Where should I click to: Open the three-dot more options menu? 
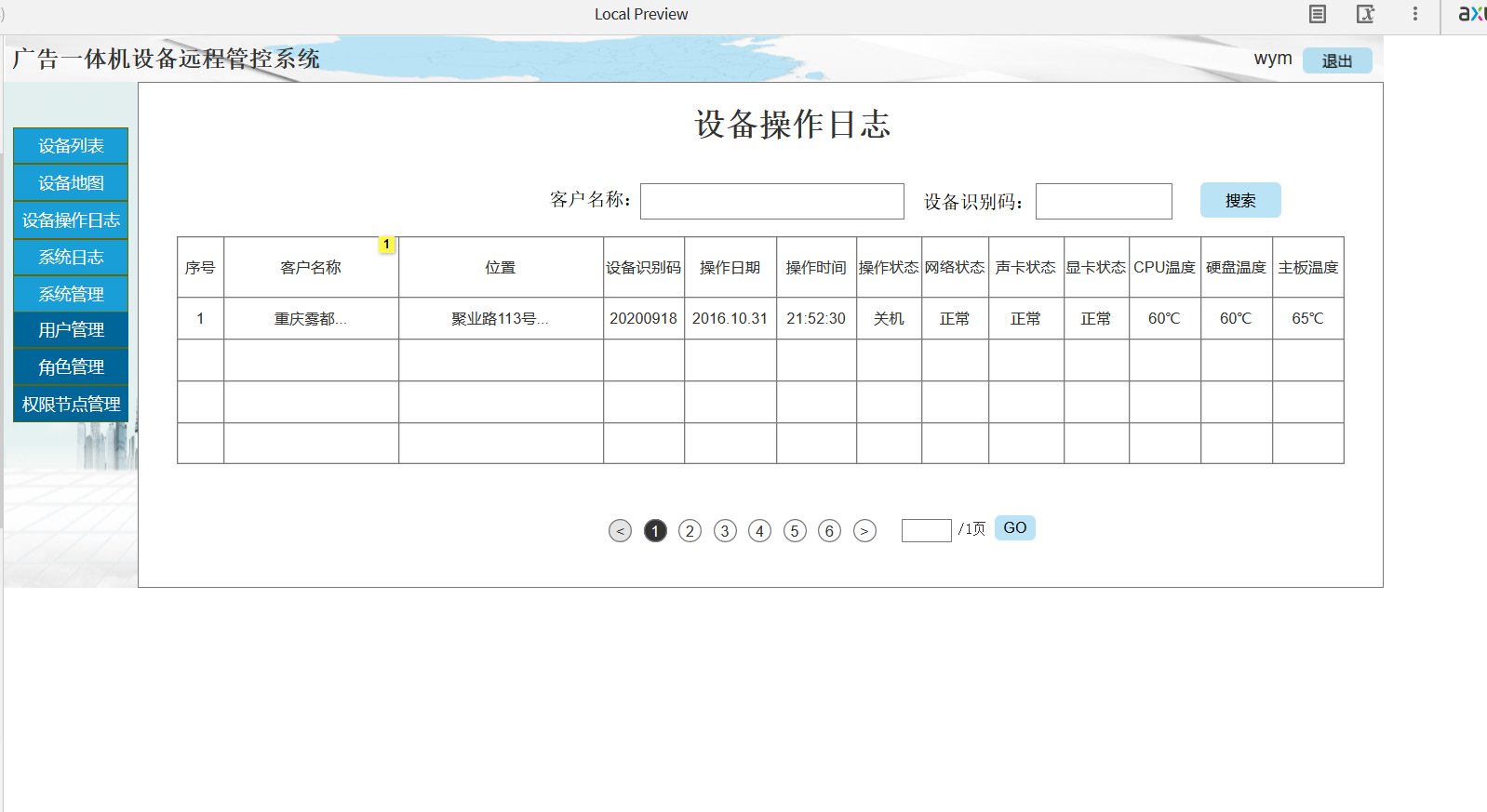tap(1414, 14)
